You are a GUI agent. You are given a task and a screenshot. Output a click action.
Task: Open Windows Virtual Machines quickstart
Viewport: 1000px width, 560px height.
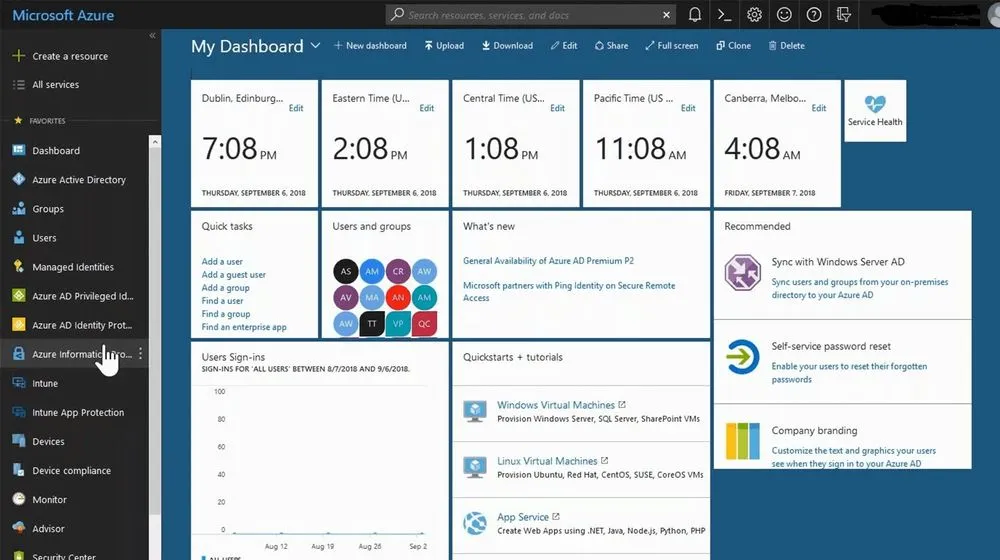pos(556,405)
